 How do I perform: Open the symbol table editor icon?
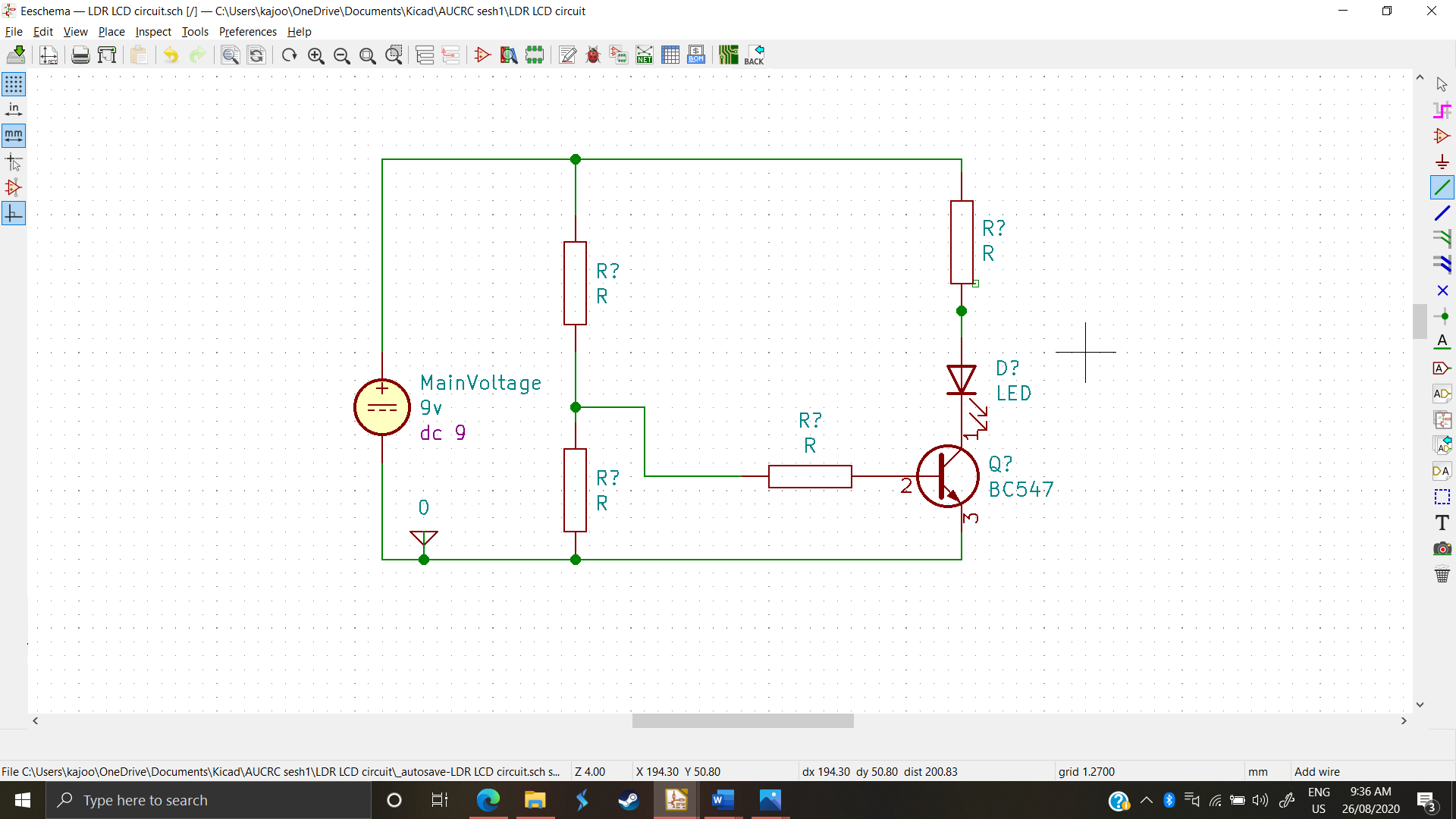[671, 55]
